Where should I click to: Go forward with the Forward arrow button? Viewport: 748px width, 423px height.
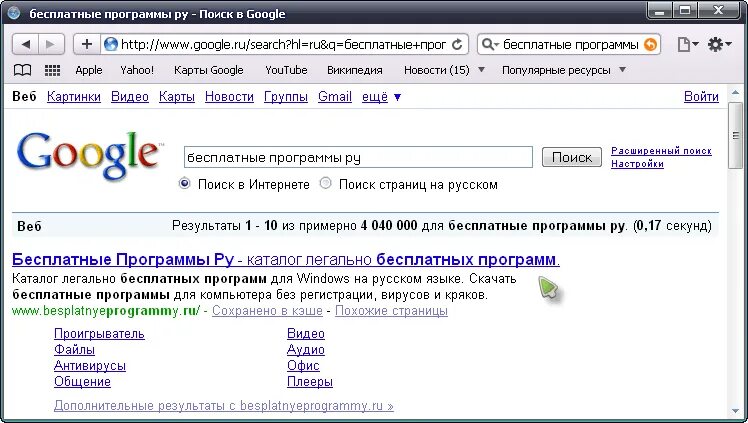[x=52, y=44]
